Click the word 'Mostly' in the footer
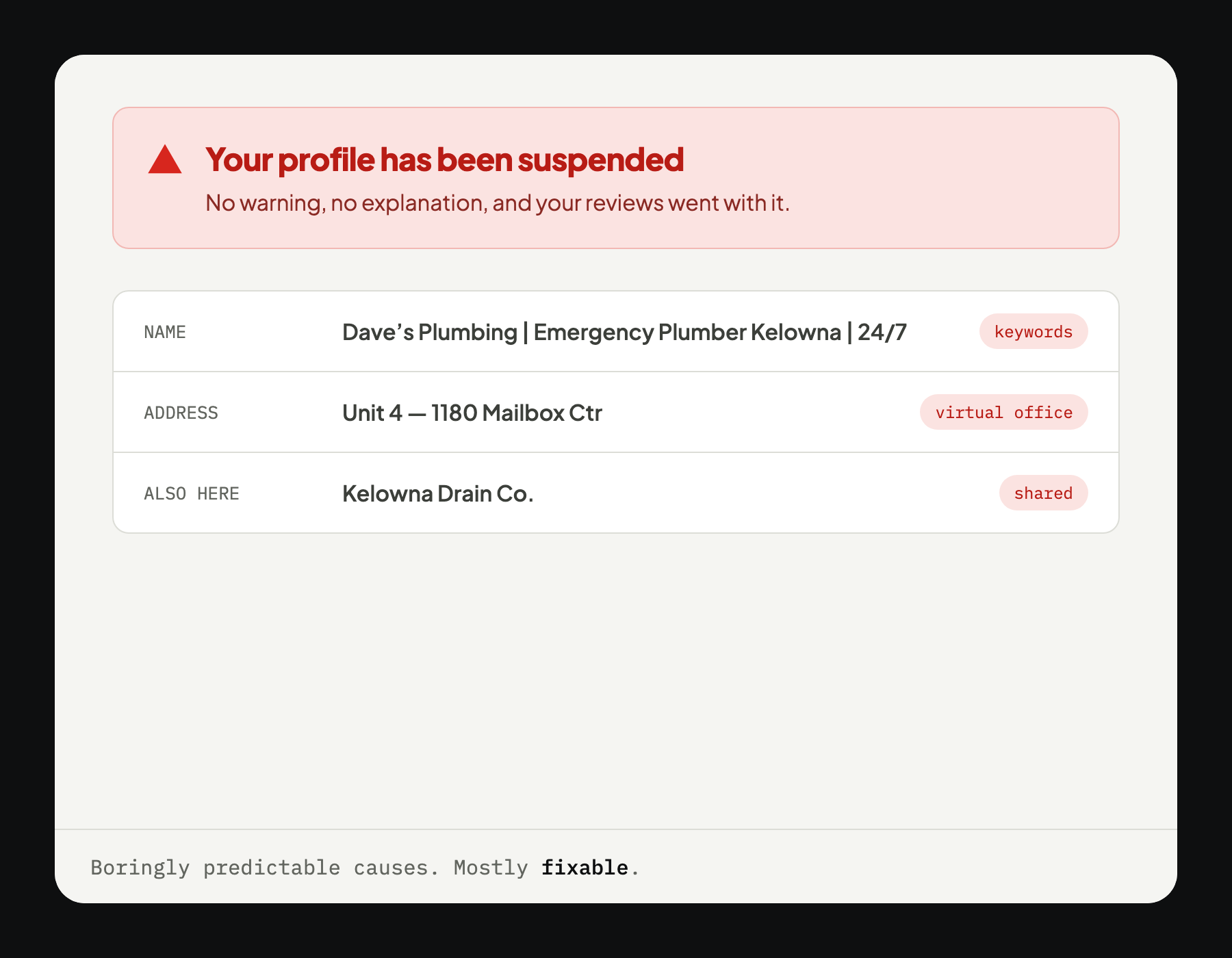This screenshot has width=1232, height=958. point(491,868)
